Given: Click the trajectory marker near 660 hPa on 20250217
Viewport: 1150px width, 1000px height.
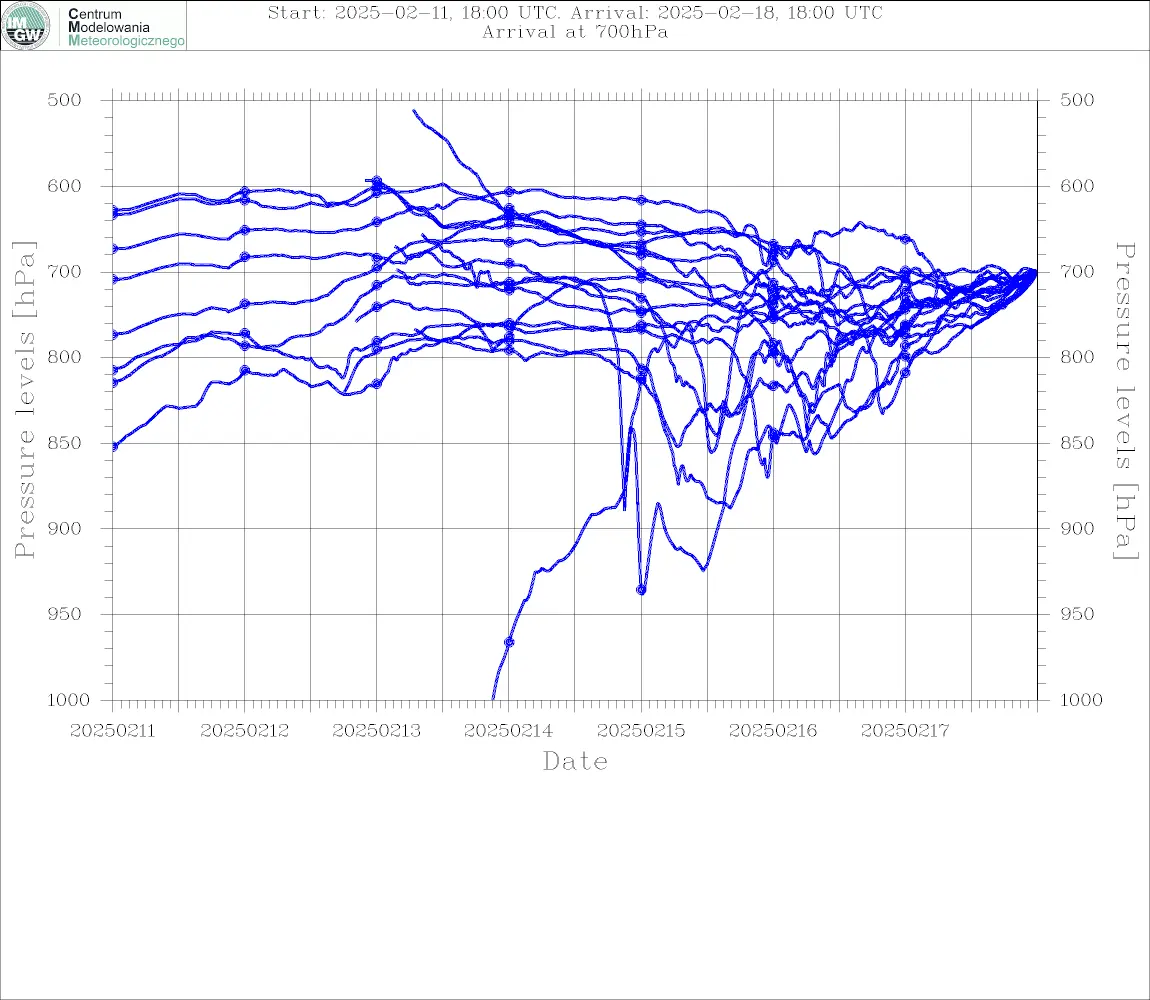Looking at the screenshot, I should tap(906, 239).
